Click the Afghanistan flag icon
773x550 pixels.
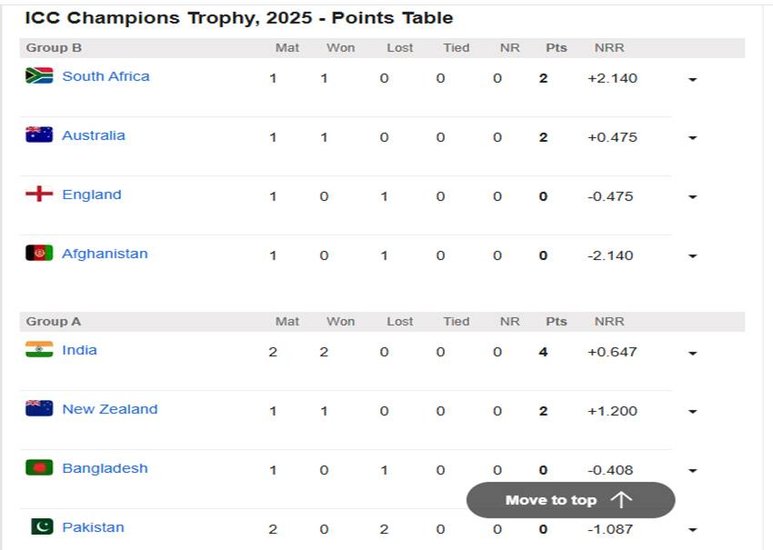39,253
